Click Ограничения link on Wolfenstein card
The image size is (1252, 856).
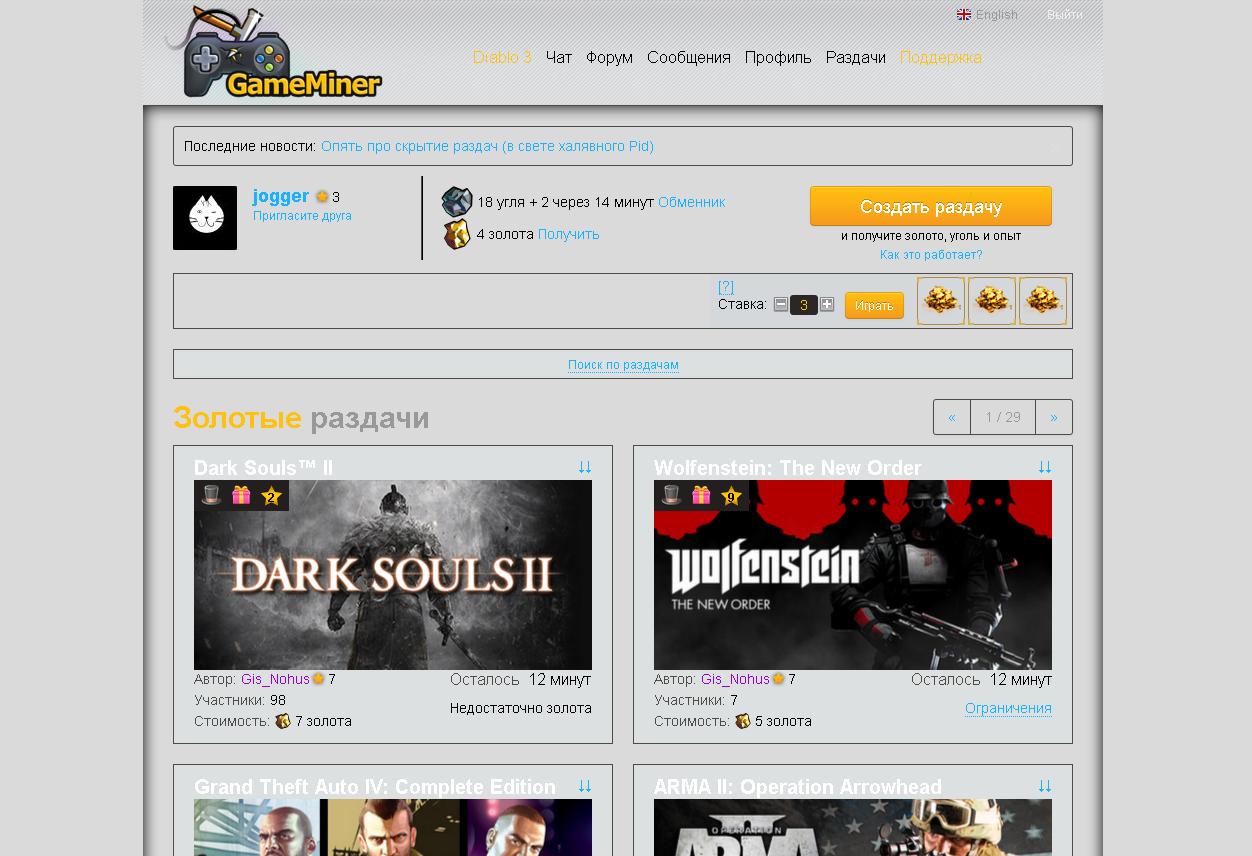tap(1008, 708)
